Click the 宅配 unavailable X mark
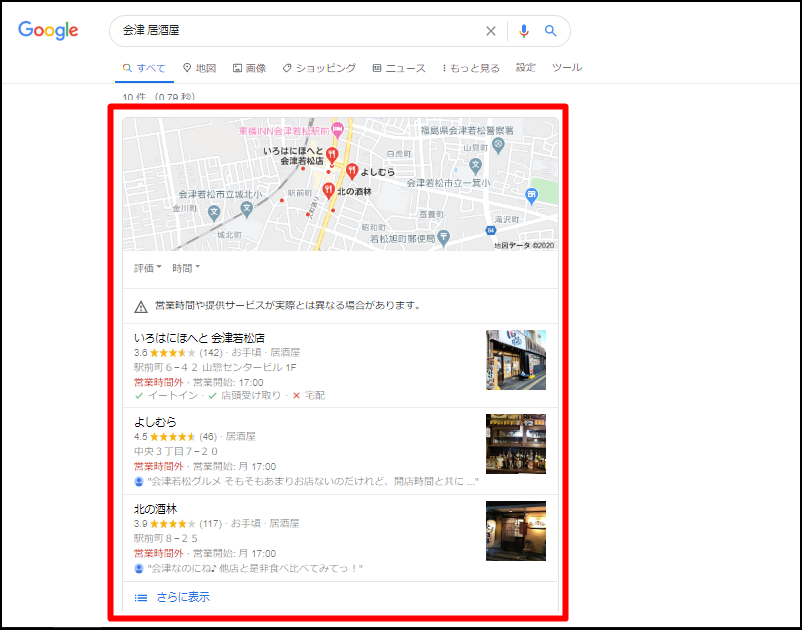The image size is (802, 630). 296,396
